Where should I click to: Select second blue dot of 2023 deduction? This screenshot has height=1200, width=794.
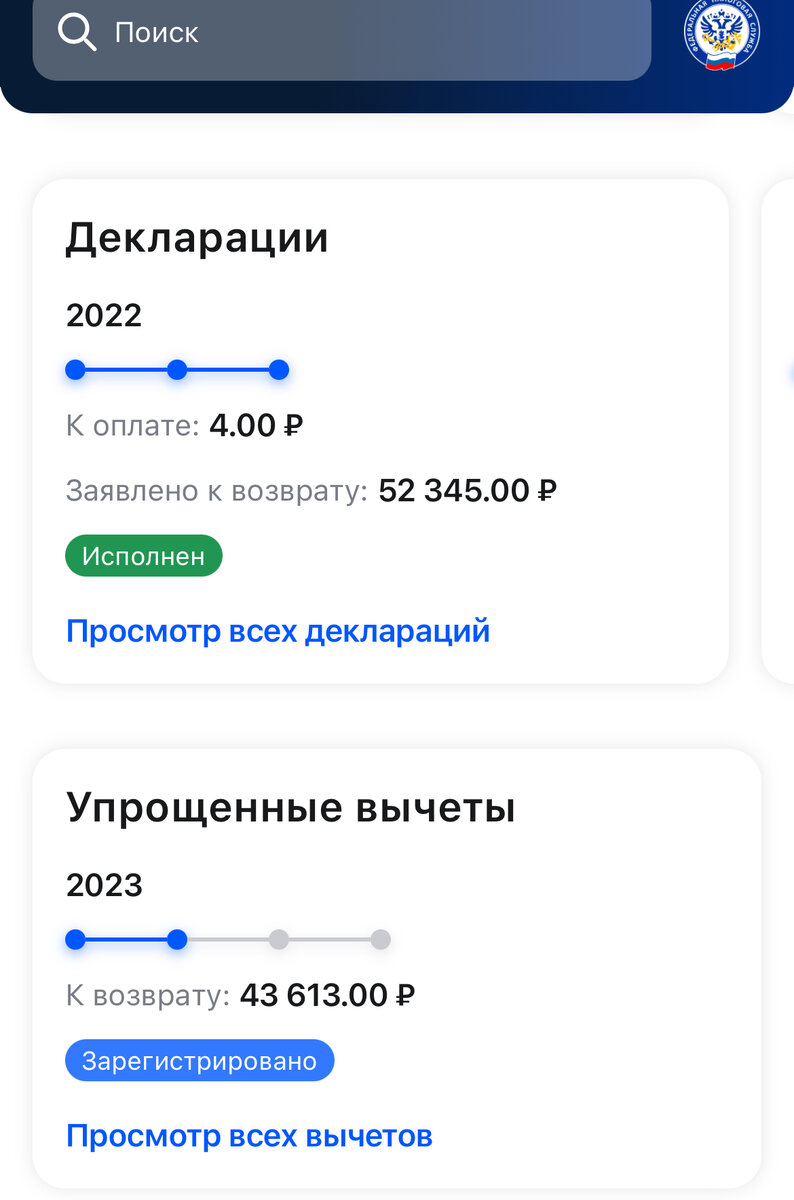(x=177, y=940)
